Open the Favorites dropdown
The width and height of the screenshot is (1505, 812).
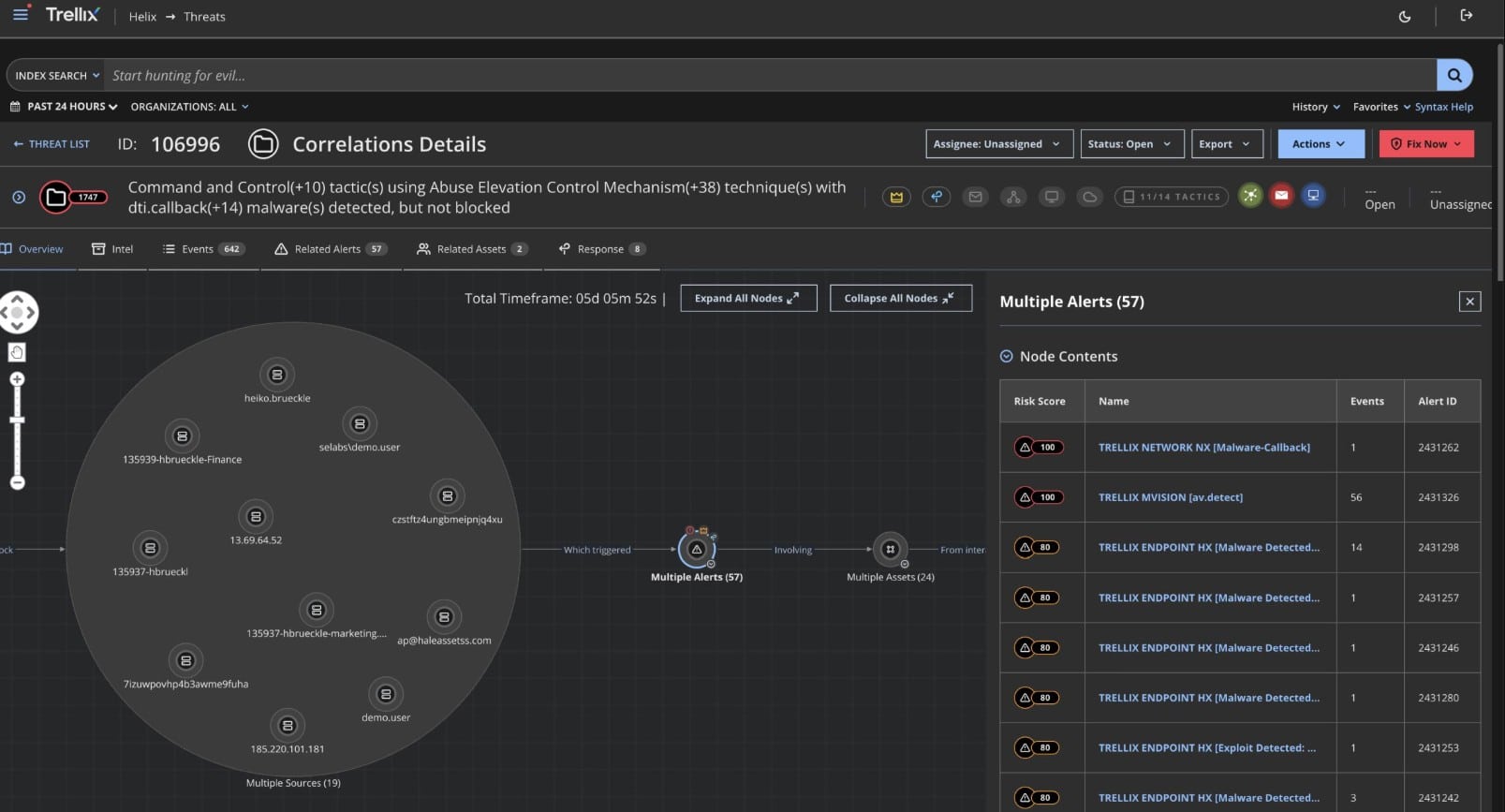click(x=1381, y=107)
